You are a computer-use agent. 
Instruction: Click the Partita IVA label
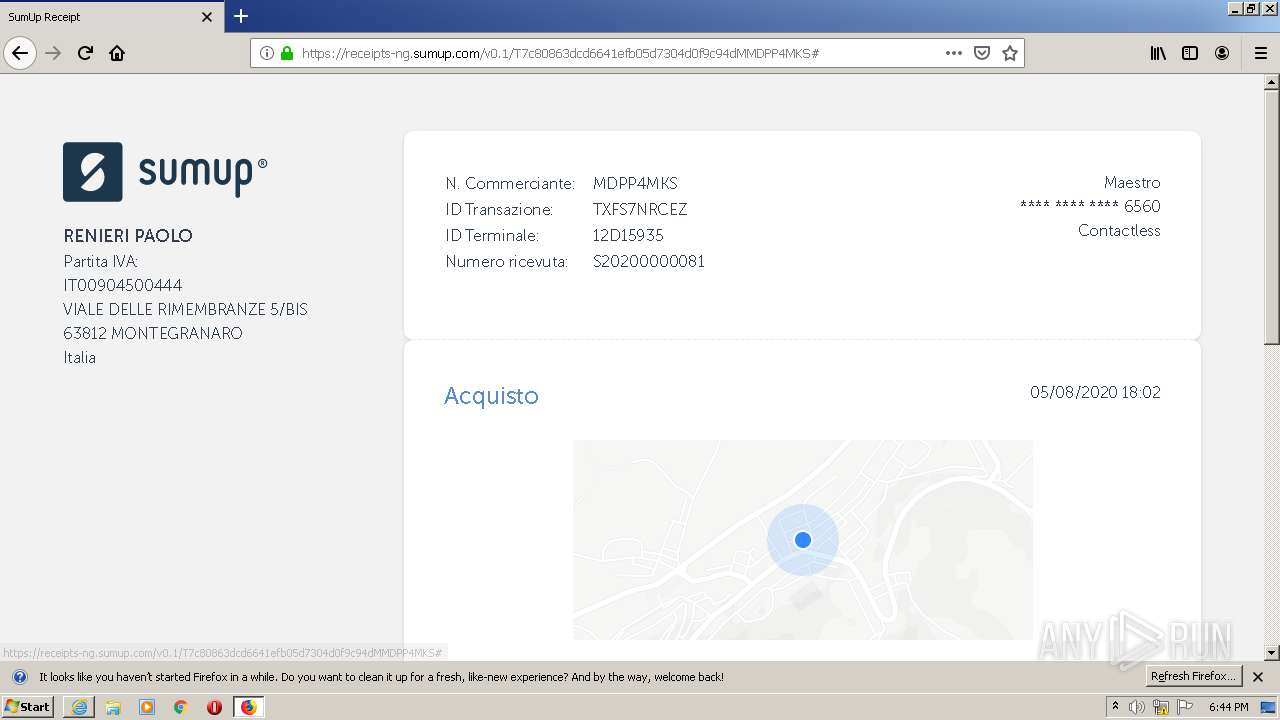(x=101, y=262)
